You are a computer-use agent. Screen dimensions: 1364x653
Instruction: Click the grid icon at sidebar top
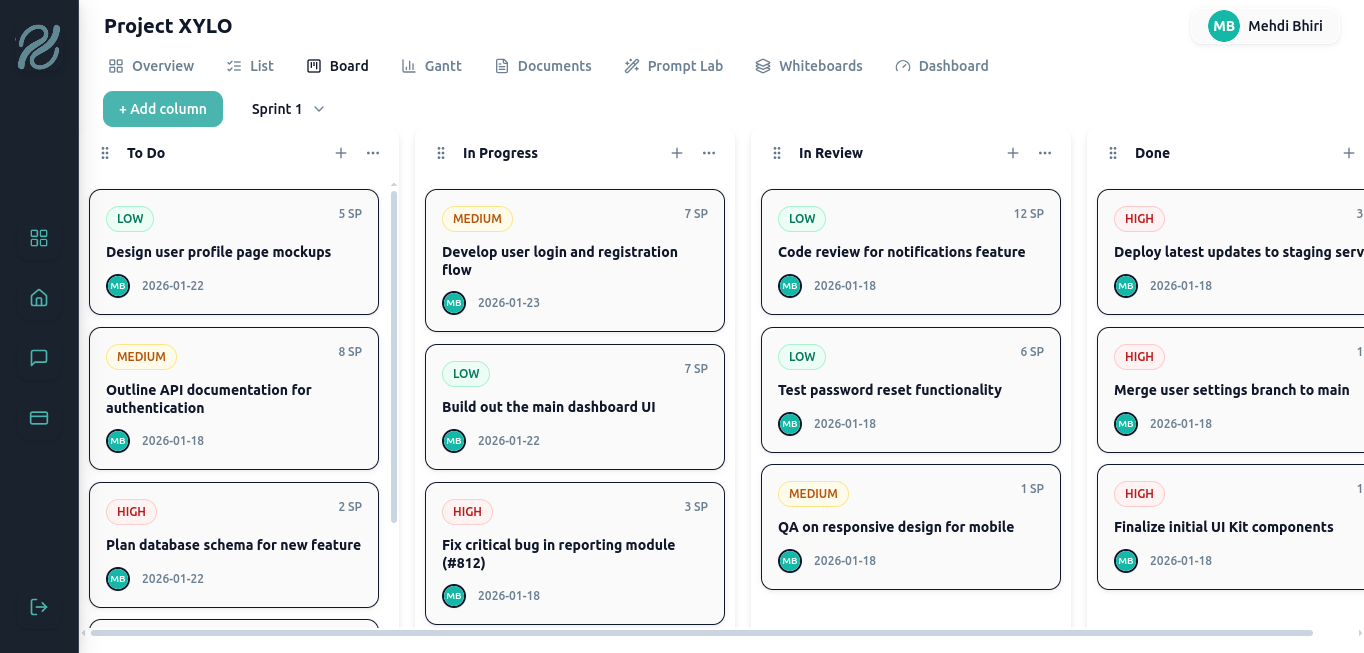tap(38, 238)
